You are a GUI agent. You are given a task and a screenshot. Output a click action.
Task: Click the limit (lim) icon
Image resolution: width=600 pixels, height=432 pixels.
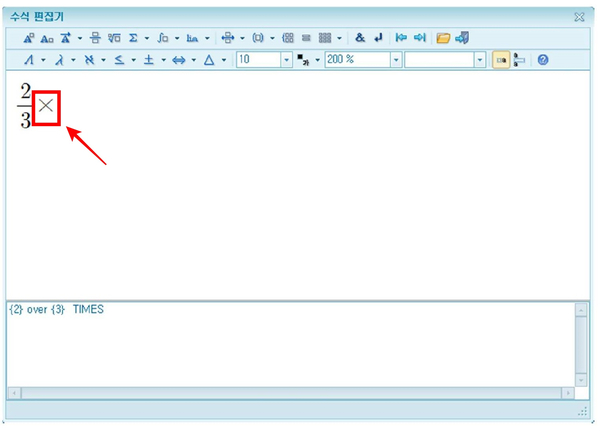(x=192, y=38)
